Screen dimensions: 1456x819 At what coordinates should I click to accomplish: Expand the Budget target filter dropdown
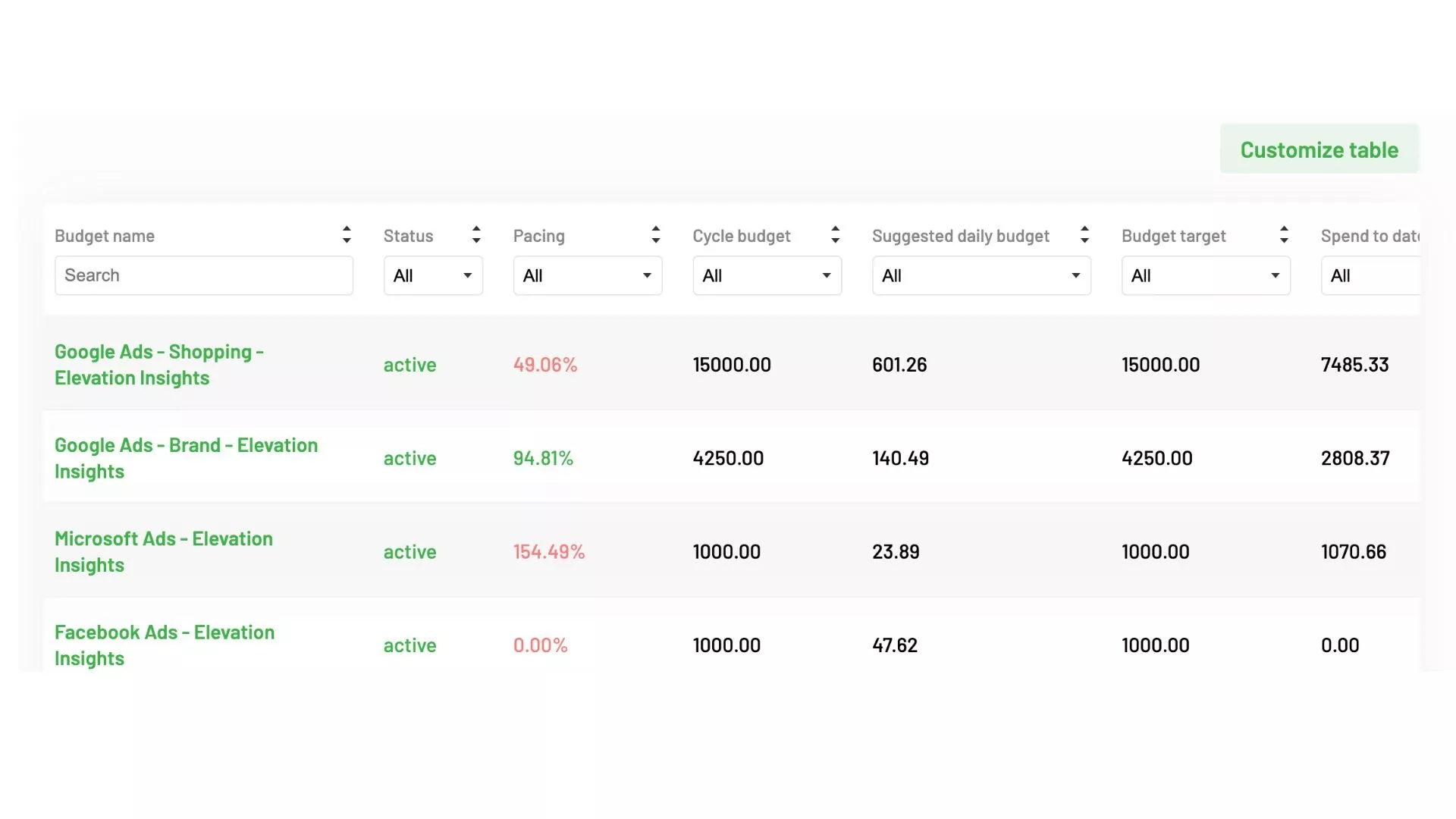click(1205, 276)
